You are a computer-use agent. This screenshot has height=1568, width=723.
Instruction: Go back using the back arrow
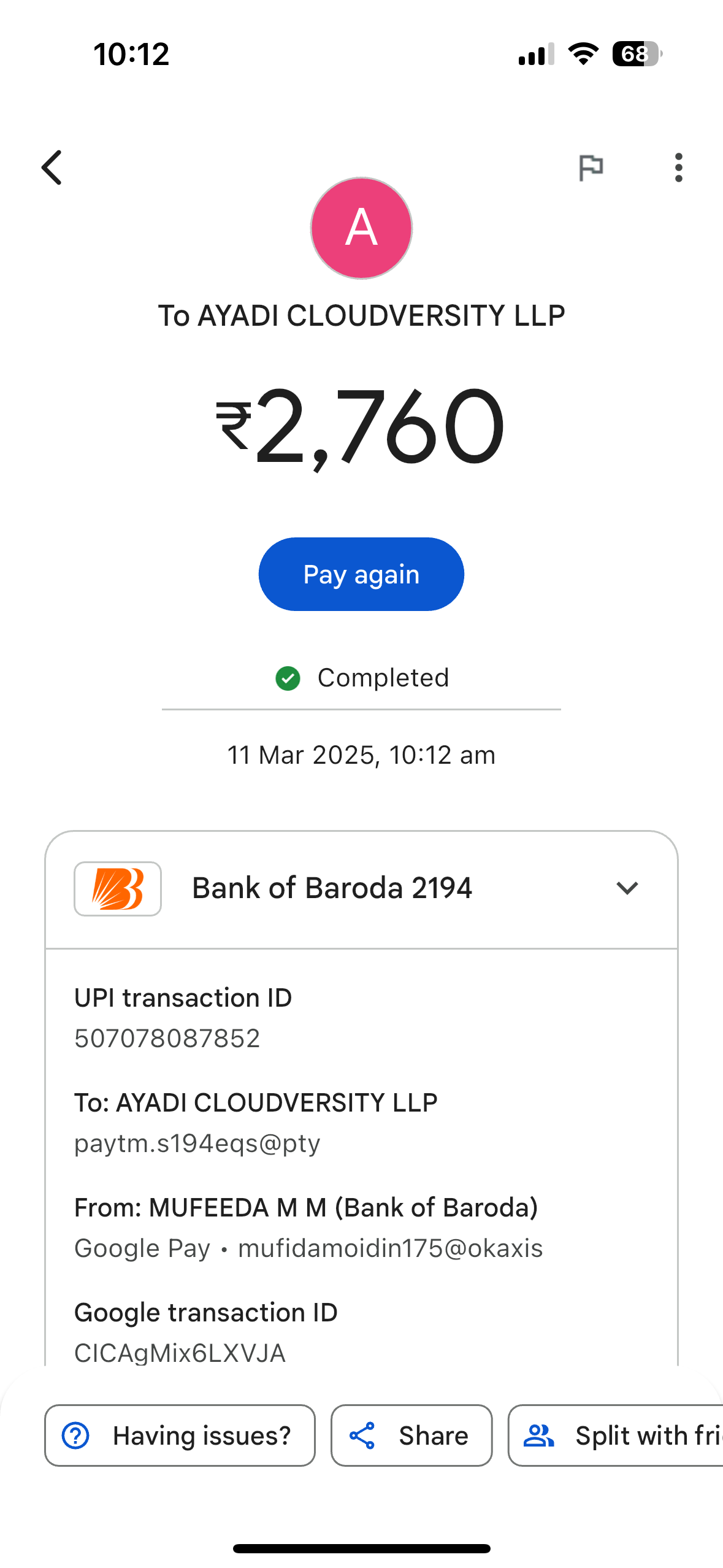52,167
